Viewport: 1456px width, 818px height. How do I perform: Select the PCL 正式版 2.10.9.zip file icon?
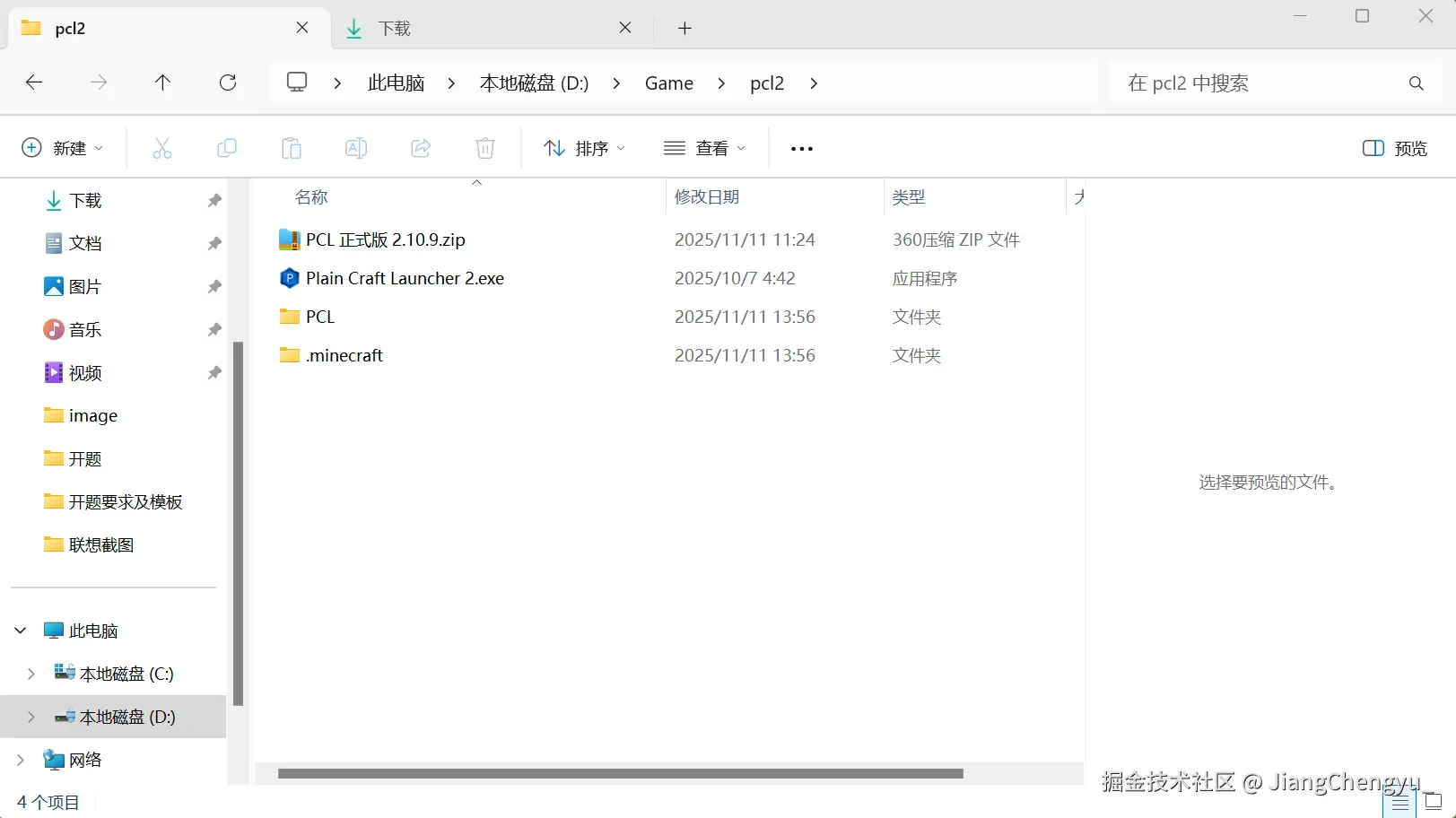click(289, 239)
